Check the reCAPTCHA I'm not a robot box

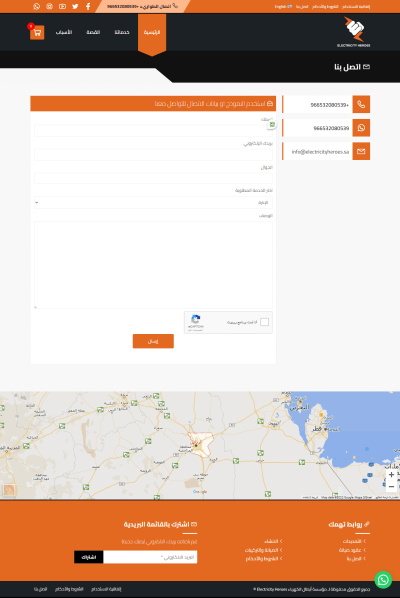[x=264, y=322]
